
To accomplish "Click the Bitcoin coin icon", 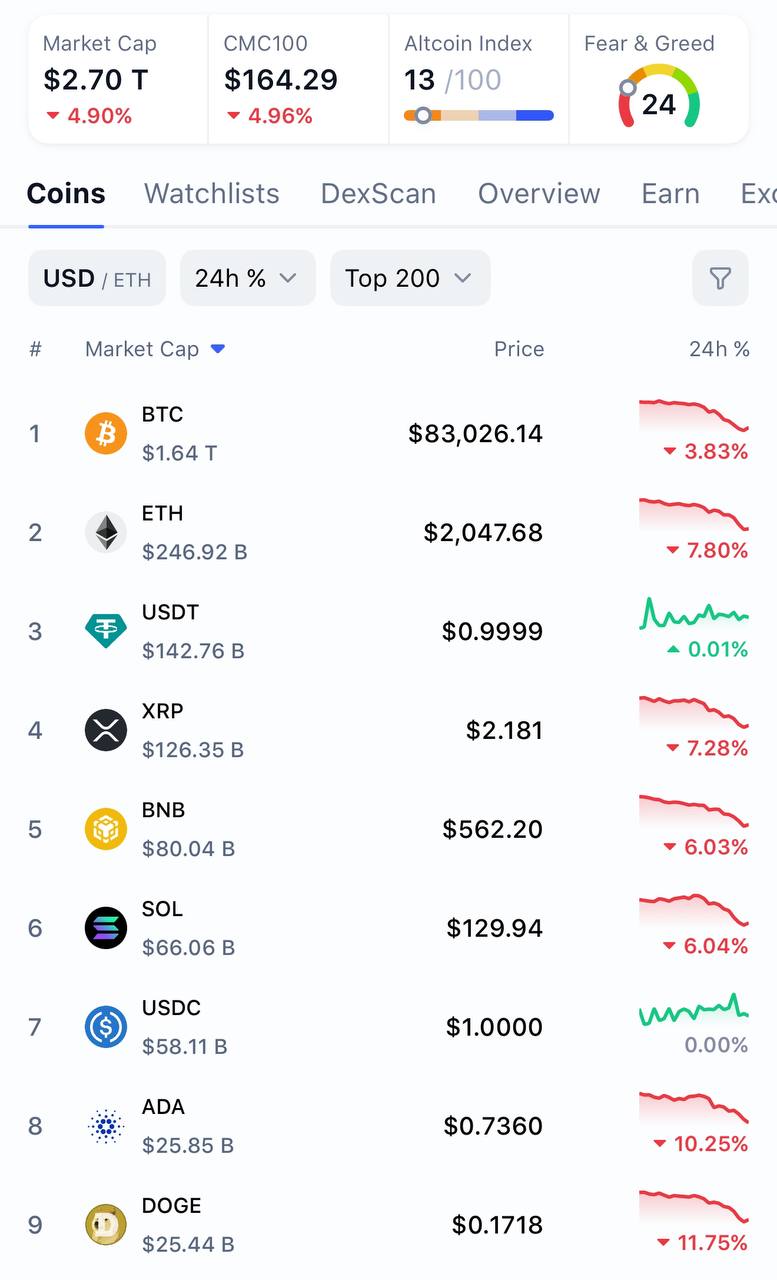I will (x=105, y=434).
